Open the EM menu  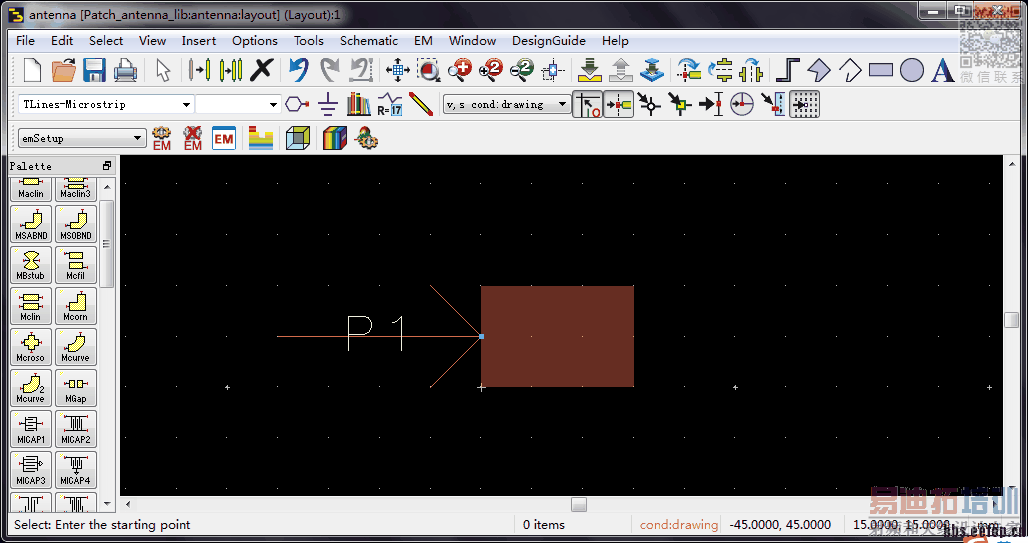pyautogui.click(x=423, y=41)
